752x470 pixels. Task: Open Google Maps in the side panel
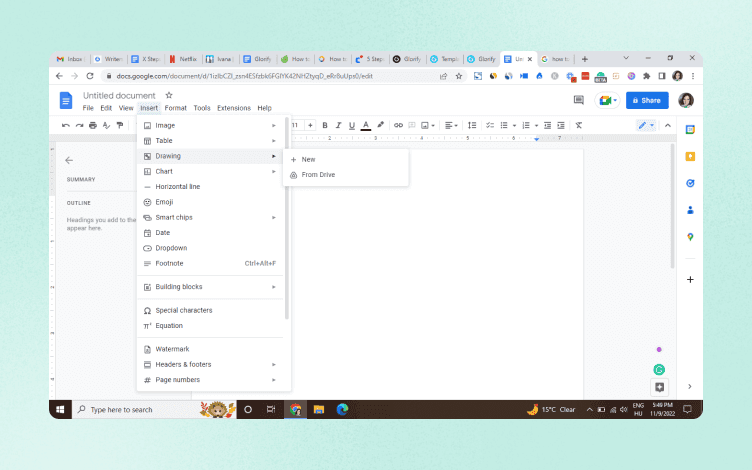690,237
